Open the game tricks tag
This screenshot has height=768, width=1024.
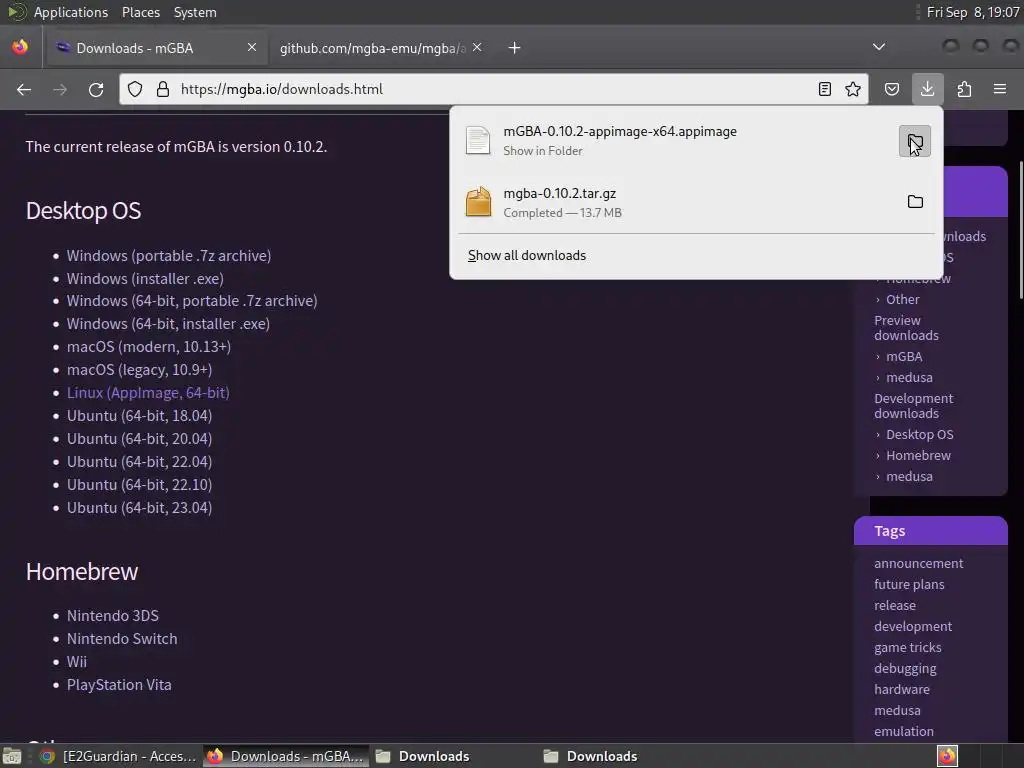pyautogui.click(x=908, y=648)
